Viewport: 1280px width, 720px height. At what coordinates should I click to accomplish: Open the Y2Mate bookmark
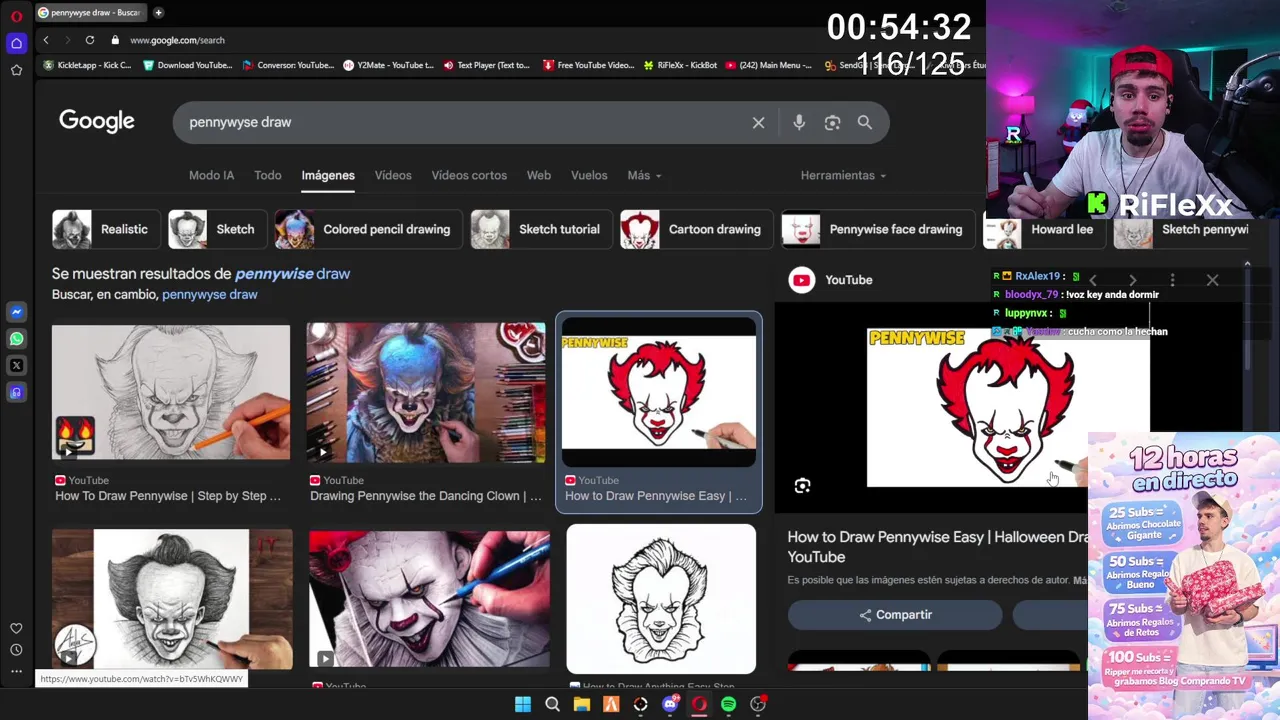click(388, 65)
